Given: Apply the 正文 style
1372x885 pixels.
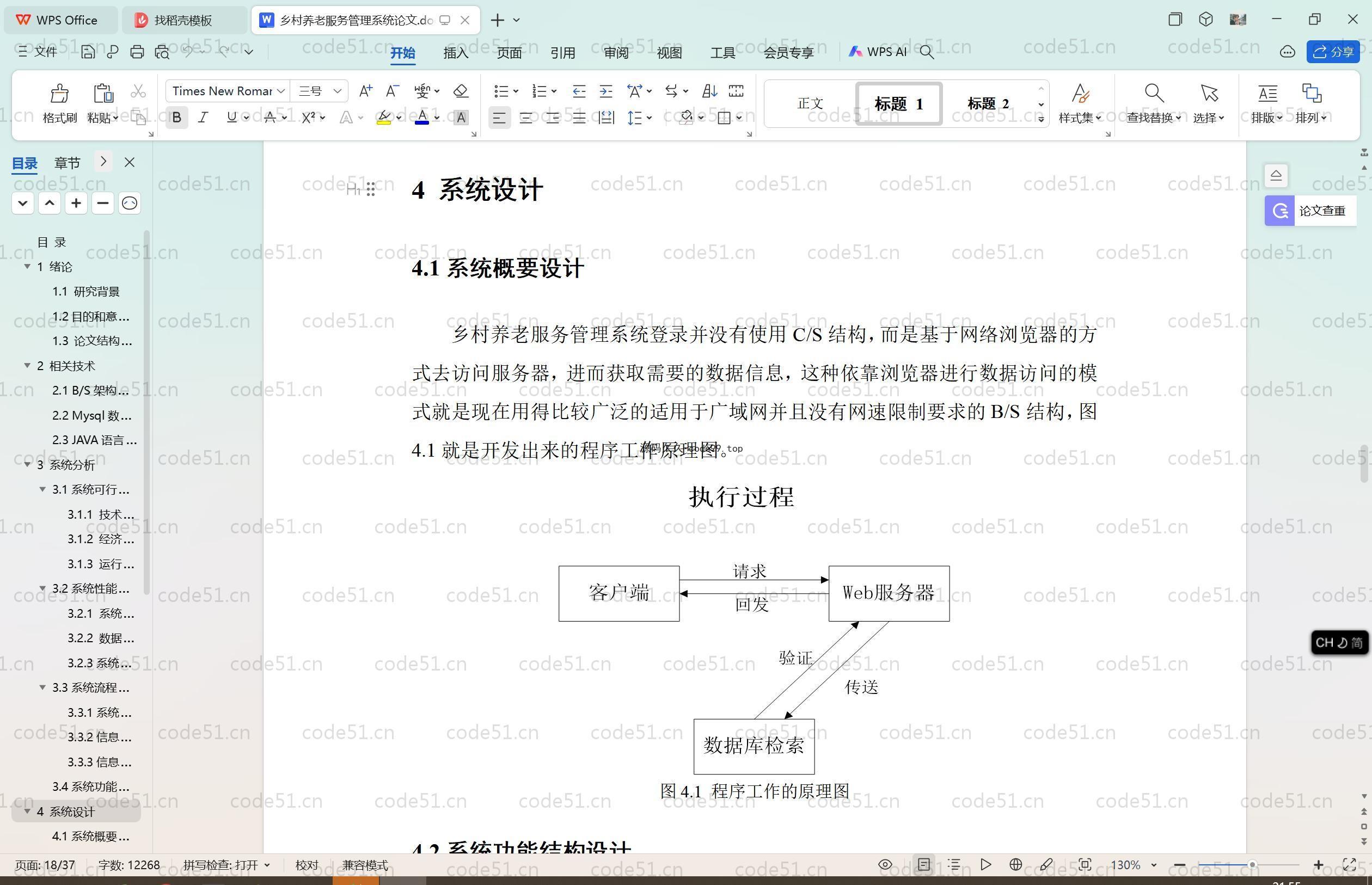Looking at the screenshot, I should (810, 103).
